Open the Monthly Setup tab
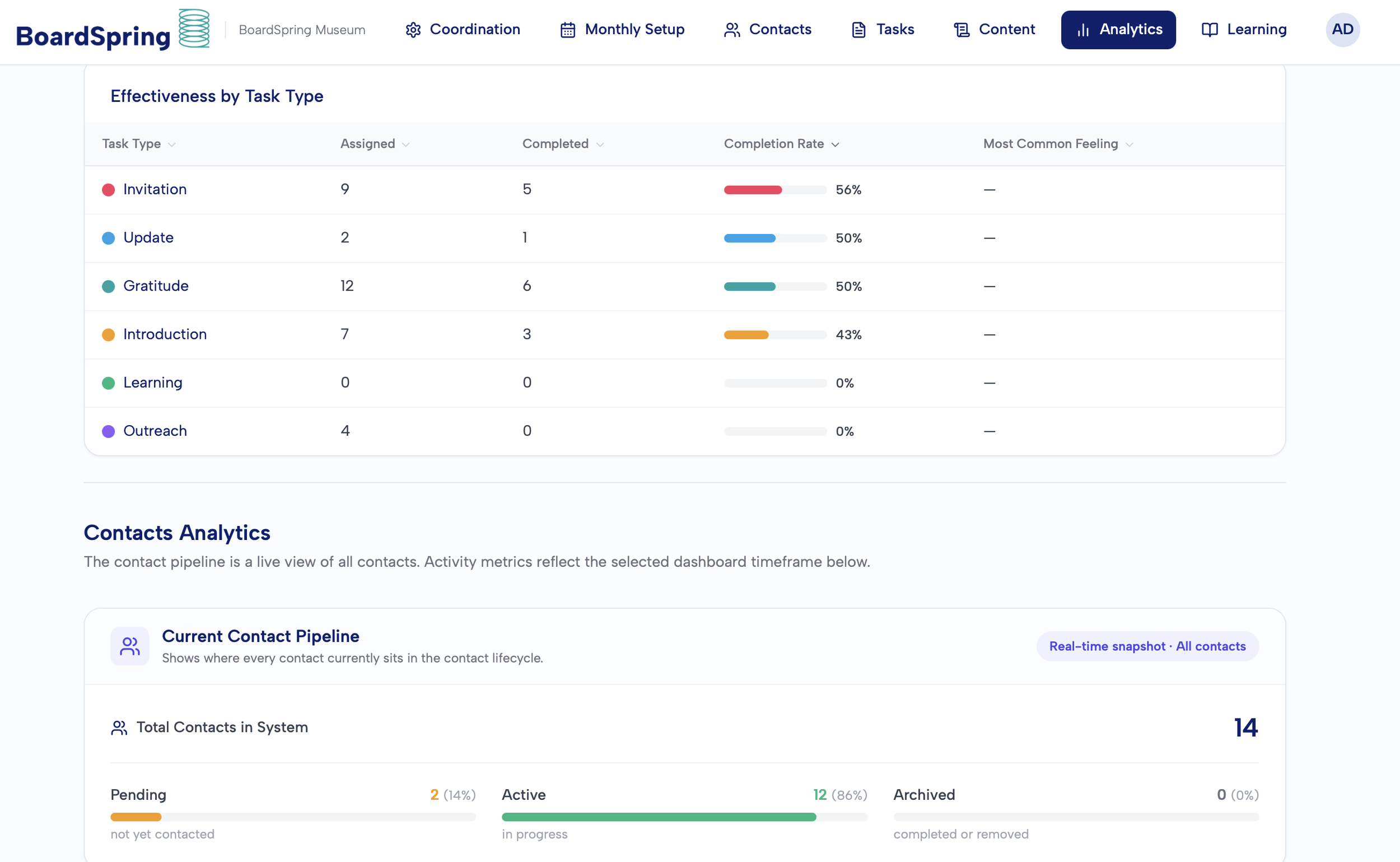This screenshot has height=862, width=1400. [623, 30]
